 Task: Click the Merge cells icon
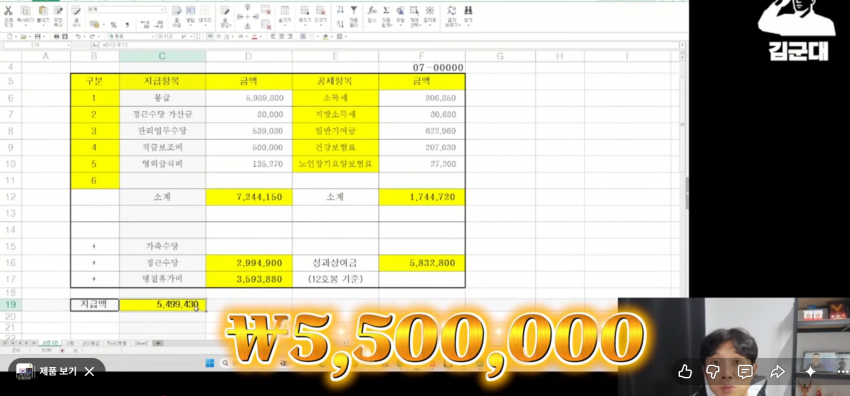[x=190, y=11]
